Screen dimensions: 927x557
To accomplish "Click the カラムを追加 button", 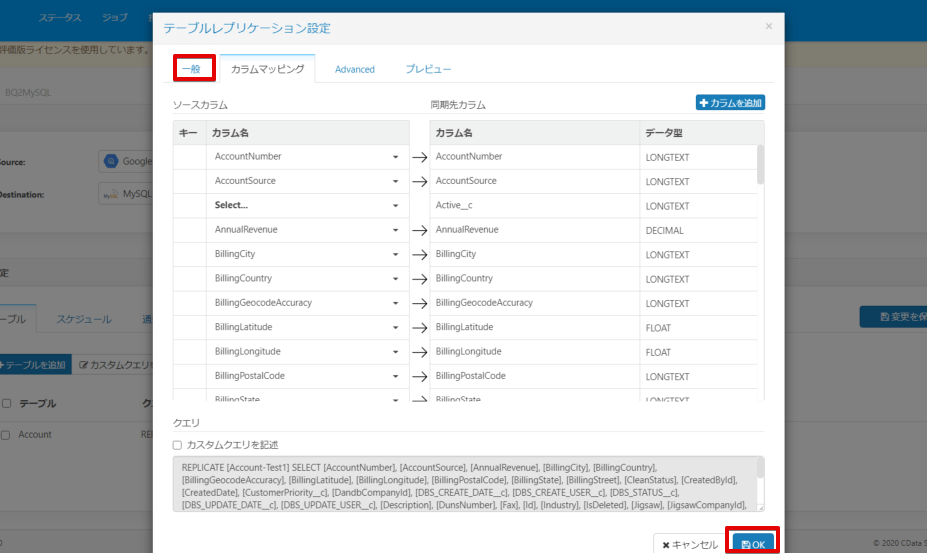I will click(x=730, y=103).
